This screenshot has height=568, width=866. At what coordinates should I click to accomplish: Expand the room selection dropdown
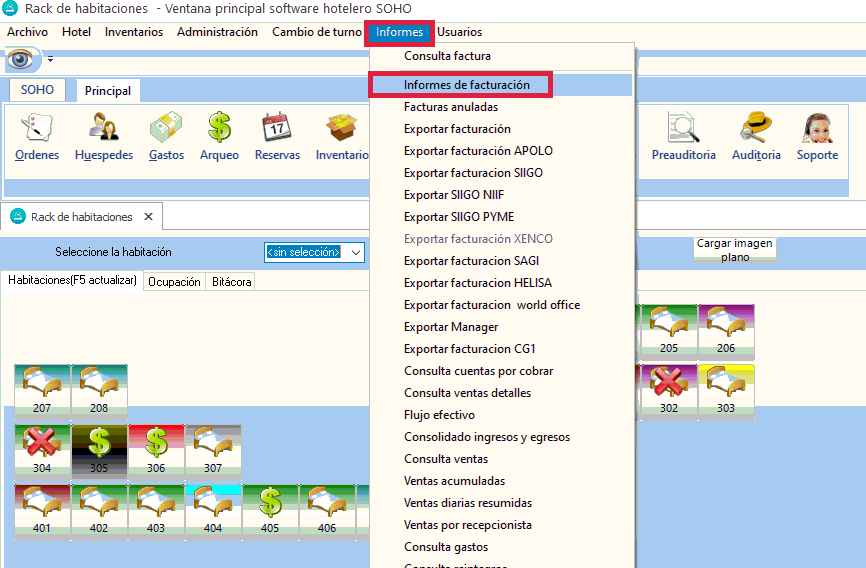coord(355,252)
